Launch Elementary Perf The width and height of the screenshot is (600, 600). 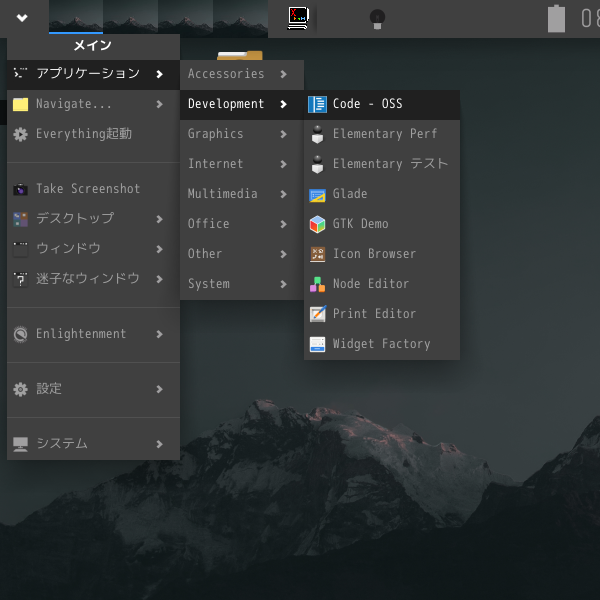(x=382, y=134)
